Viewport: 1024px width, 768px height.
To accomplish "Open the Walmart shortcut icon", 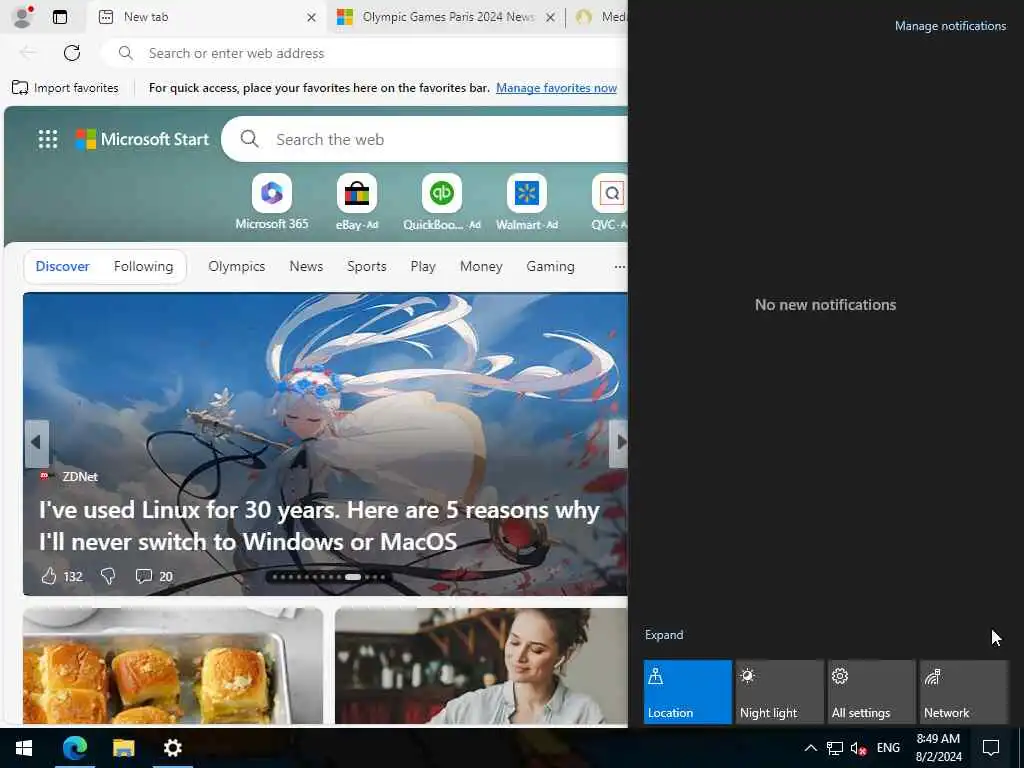I will pos(526,193).
